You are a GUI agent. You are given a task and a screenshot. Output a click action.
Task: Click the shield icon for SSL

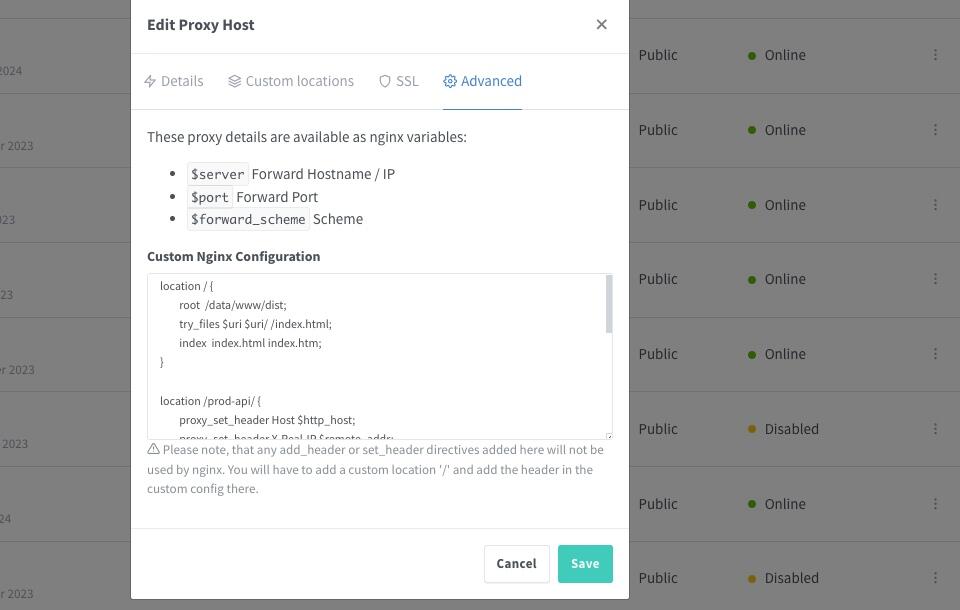[384, 81]
